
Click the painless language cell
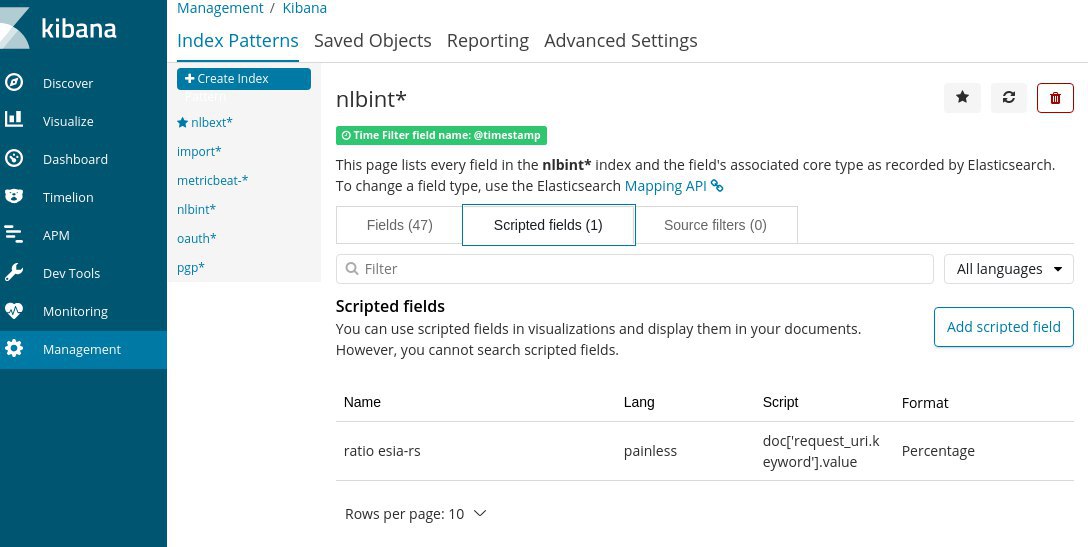pos(650,451)
